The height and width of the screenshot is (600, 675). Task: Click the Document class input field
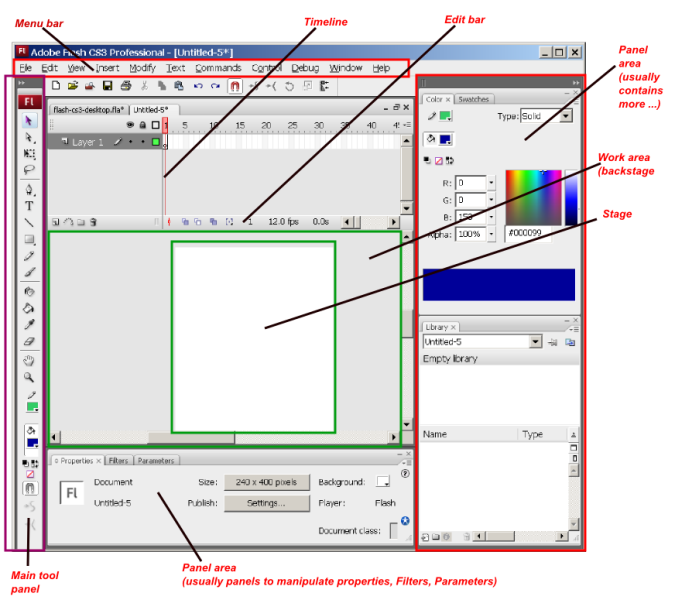pyautogui.click(x=393, y=531)
